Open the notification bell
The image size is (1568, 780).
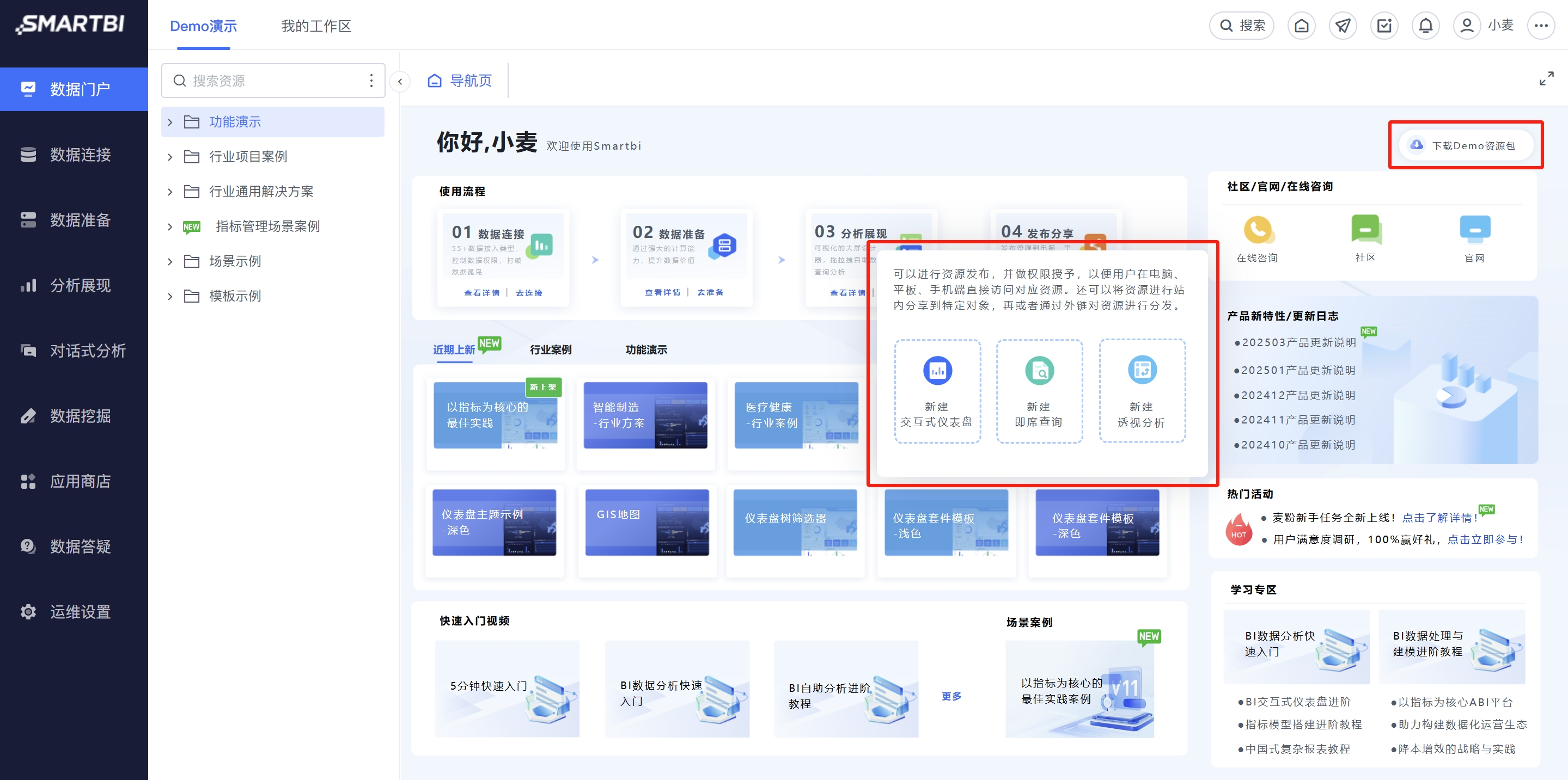click(x=1425, y=26)
